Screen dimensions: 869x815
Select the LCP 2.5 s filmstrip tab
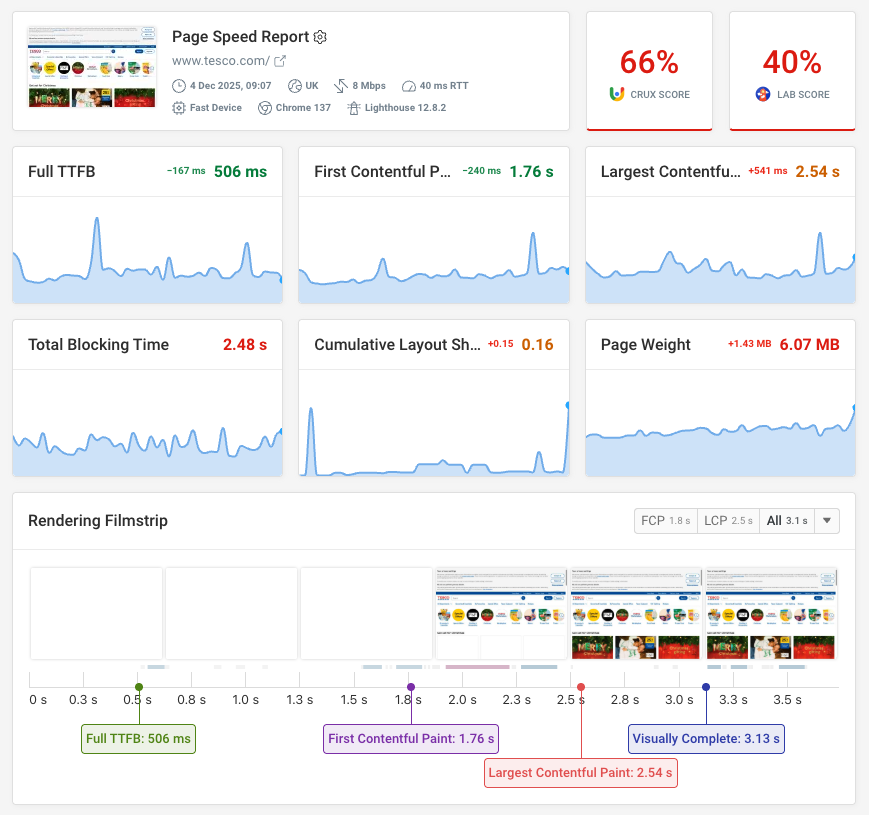click(729, 520)
